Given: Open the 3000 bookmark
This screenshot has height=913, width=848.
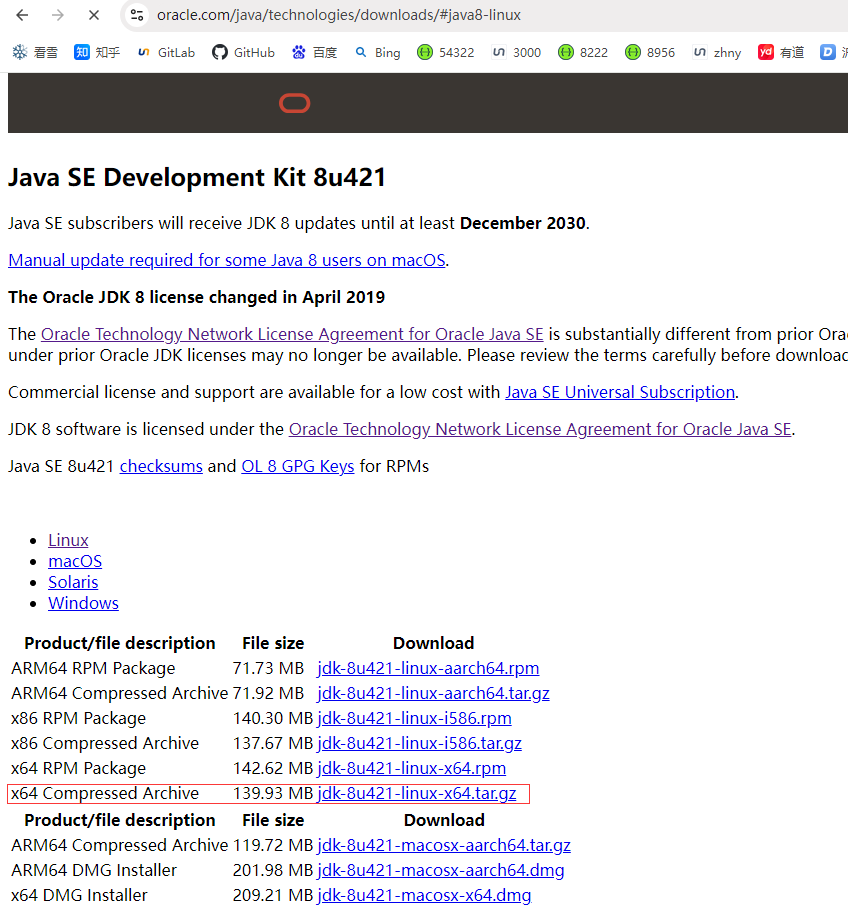Looking at the screenshot, I should (x=516, y=52).
